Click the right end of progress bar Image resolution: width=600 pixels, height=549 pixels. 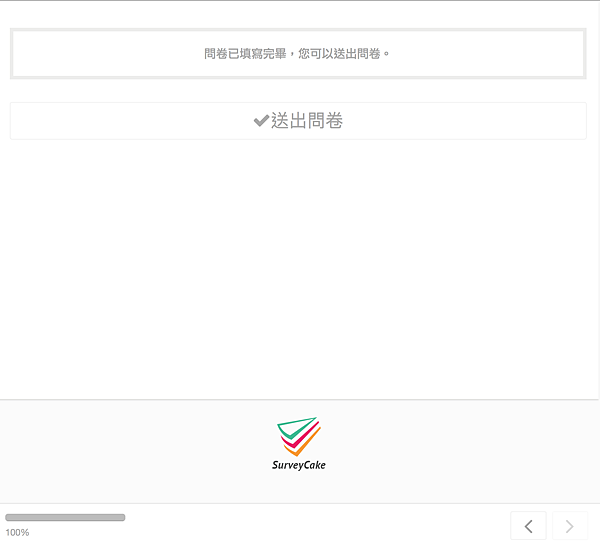[122, 517]
